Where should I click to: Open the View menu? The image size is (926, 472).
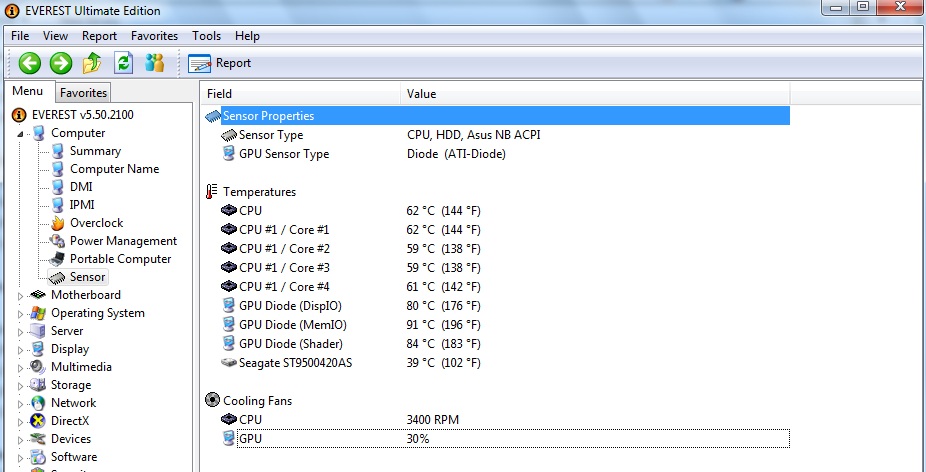tap(56, 36)
